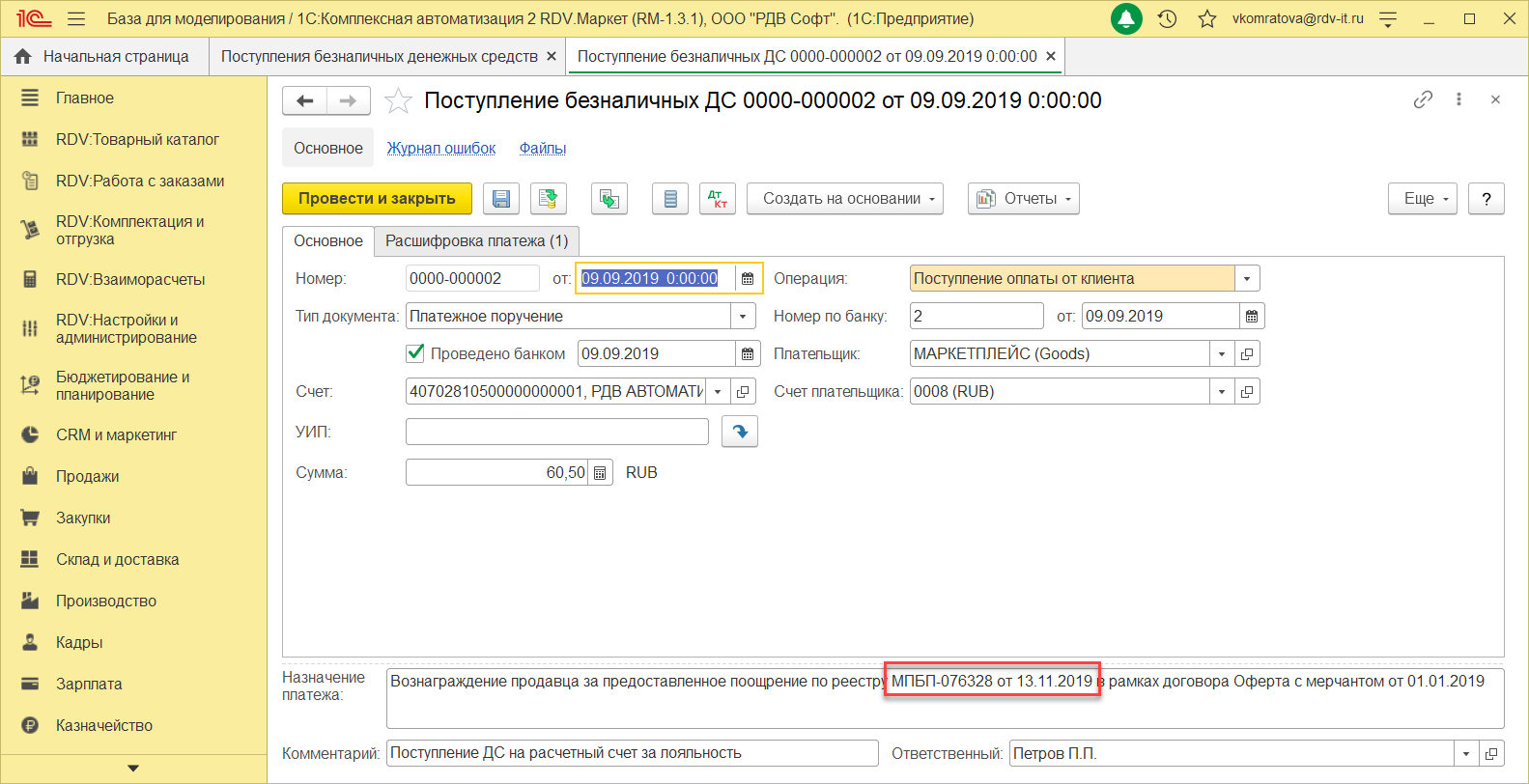The width and height of the screenshot is (1529, 784).
Task: Expand the Создать на основании menu
Action: pos(844,199)
